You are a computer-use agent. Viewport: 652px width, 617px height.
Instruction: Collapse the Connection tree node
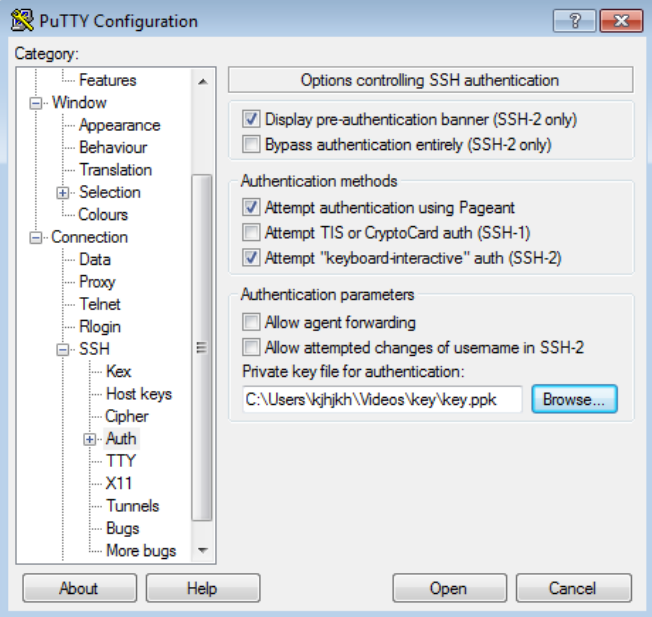36,238
